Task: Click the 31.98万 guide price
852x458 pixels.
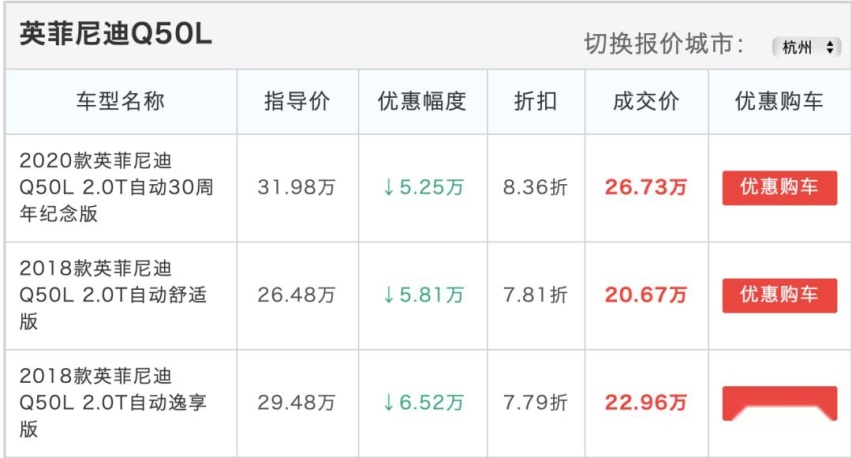Action: (x=296, y=187)
